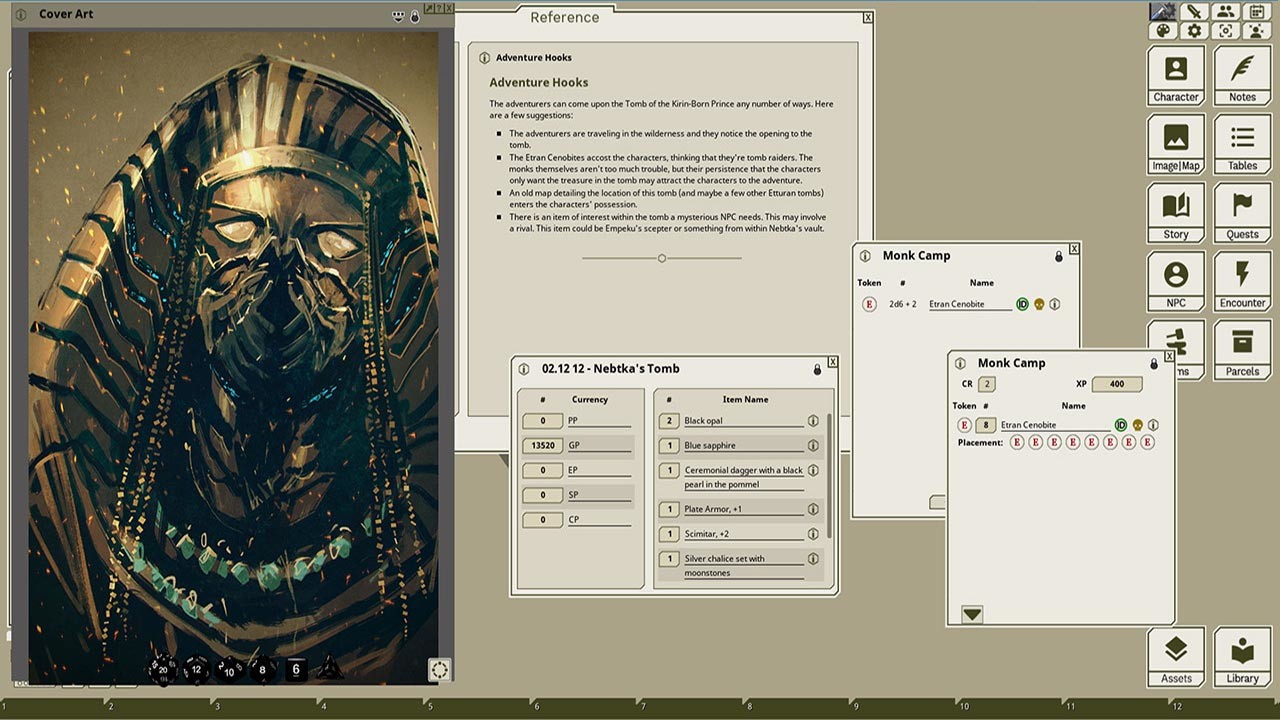Image resolution: width=1280 pixels, height=720 pixels.
Task: Open the Quests sidebar panel
Action: (1242, 213)
